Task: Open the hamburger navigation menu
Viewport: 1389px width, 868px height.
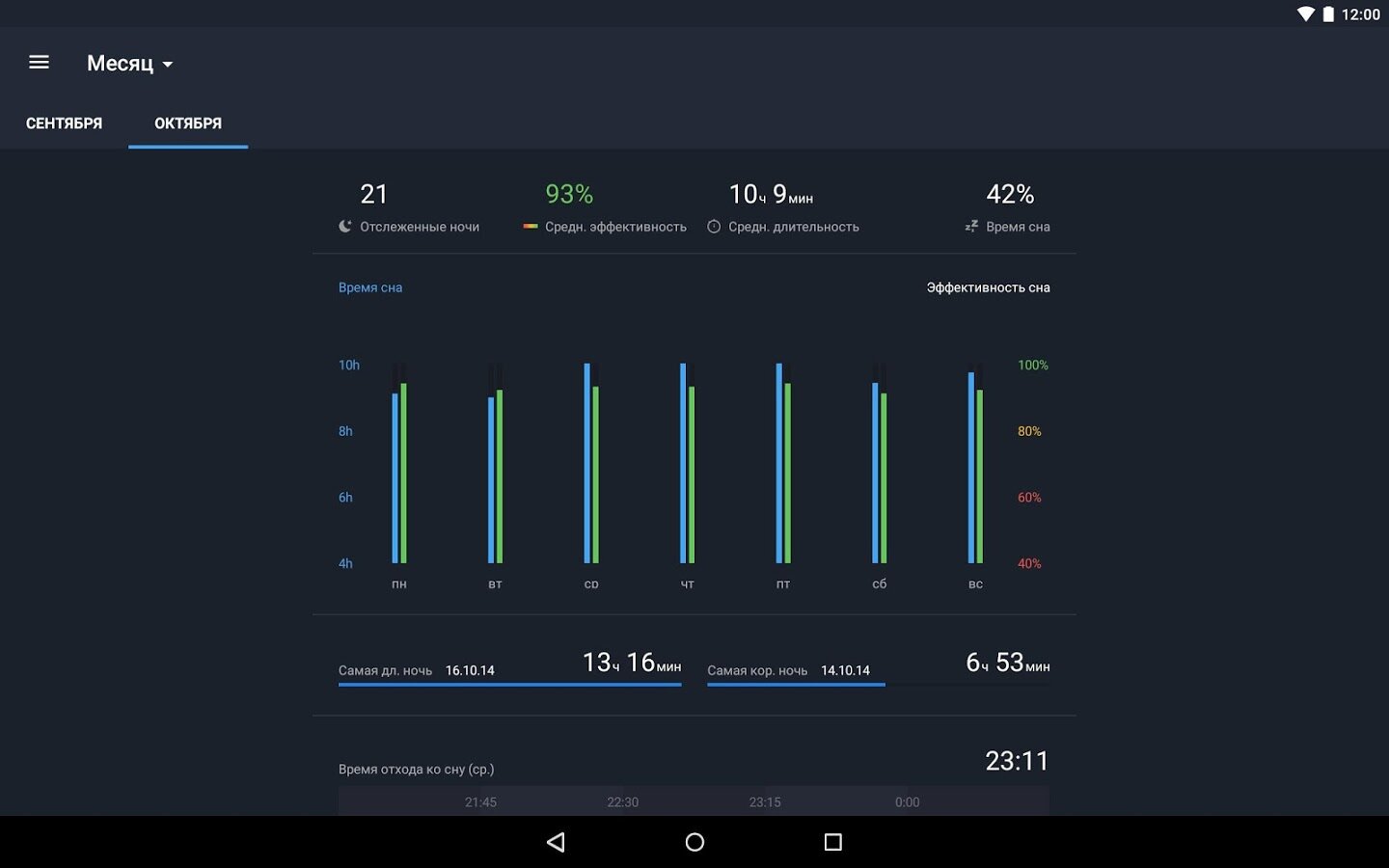Action: pos(39,63)
